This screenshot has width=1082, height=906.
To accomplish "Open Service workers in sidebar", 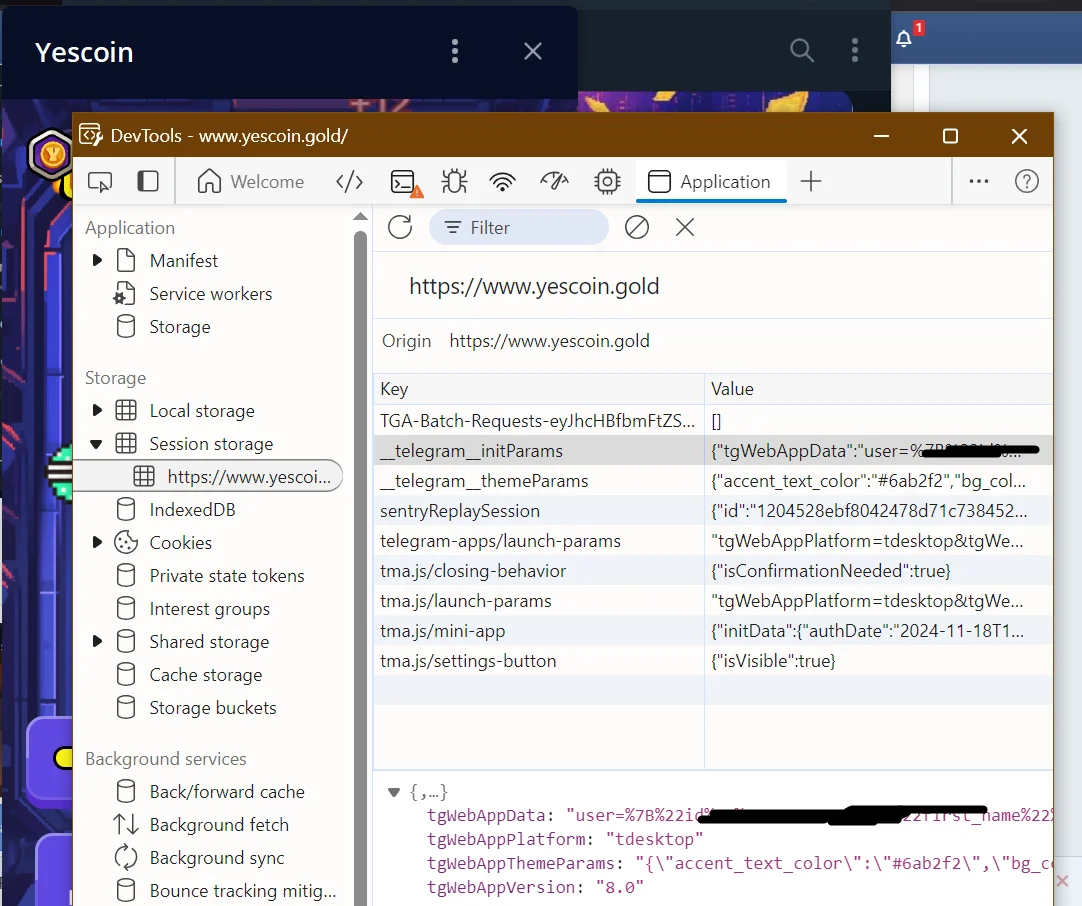I will click(x=210, y=294).
